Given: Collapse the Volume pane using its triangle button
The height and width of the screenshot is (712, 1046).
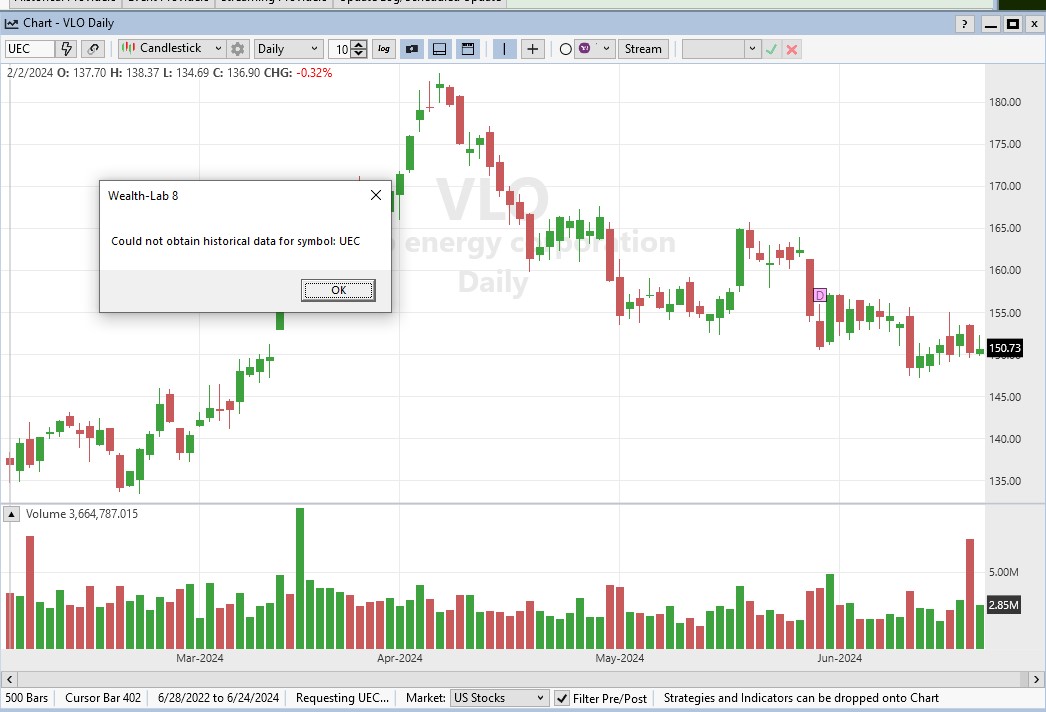Looking at the screenshot, I should (11, 514).
